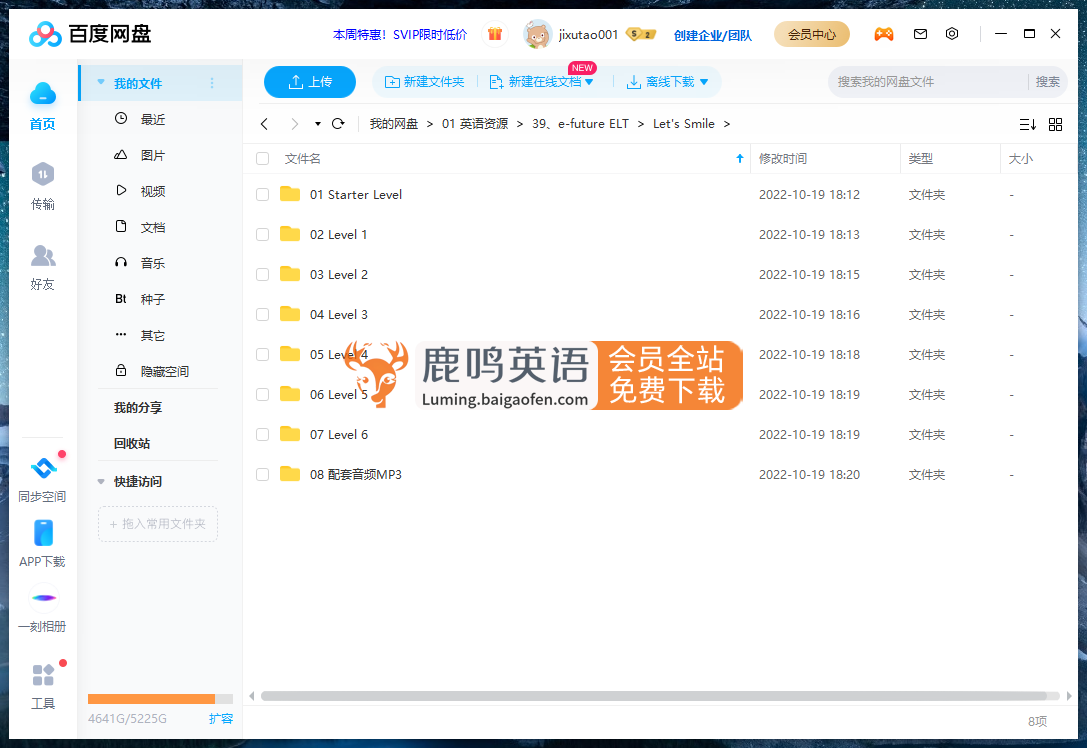Switch to grid view icon
The width and height of the screenshot is (1087, 748).
click(x=1055, y=125)
